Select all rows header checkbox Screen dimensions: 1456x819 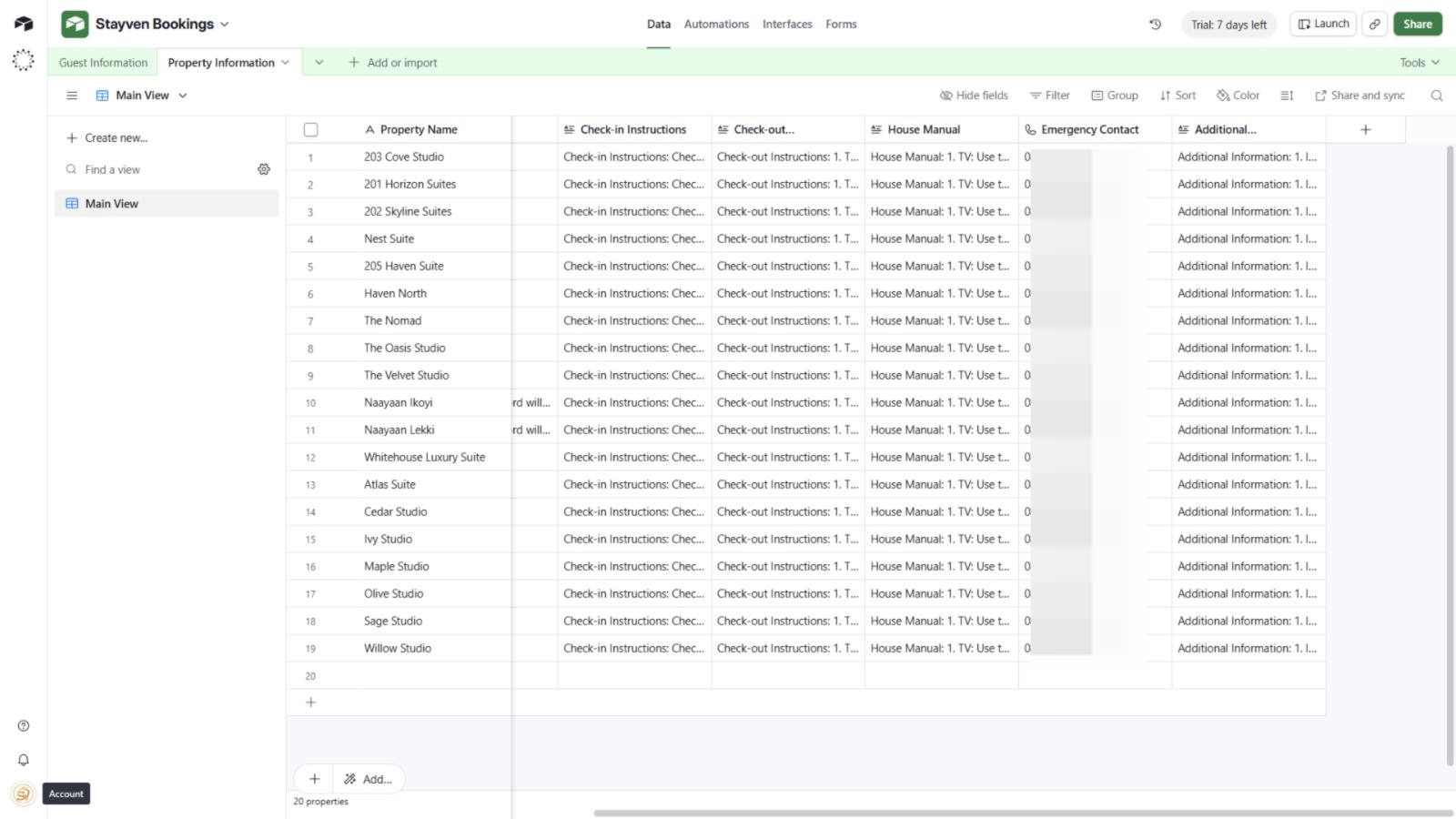[x=310, y=129]
